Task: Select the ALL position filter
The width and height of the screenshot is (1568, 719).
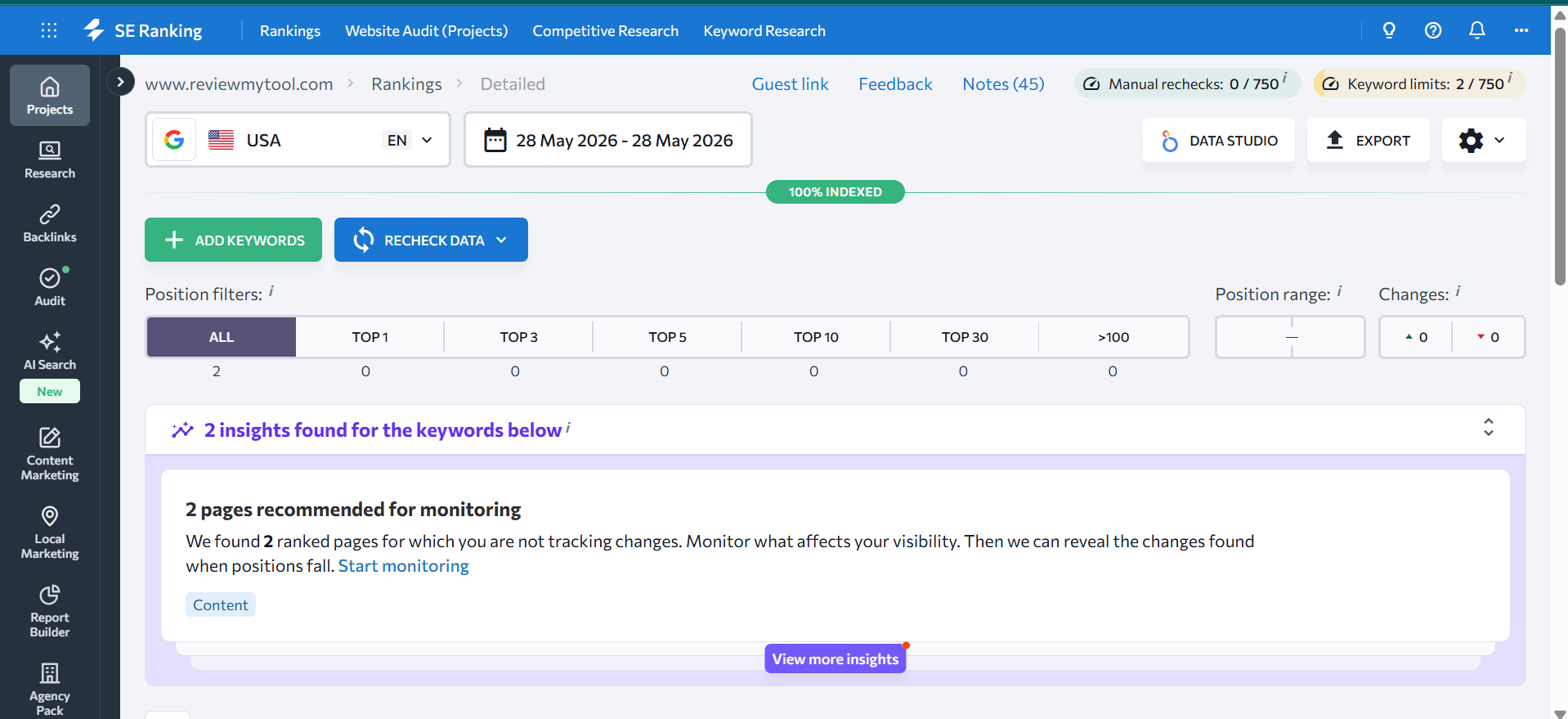Action: pyautogui.click(x=222, y=337)
